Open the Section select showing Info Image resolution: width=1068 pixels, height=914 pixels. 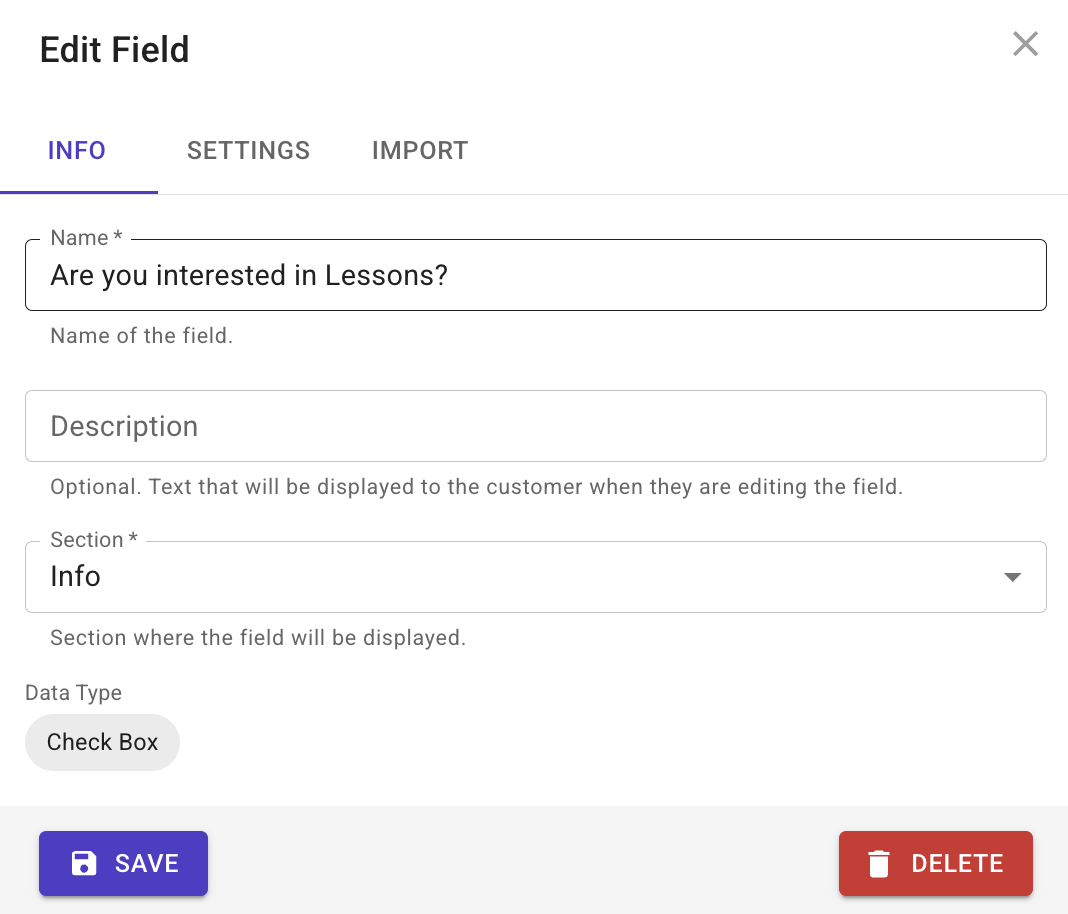click(535, 577)
